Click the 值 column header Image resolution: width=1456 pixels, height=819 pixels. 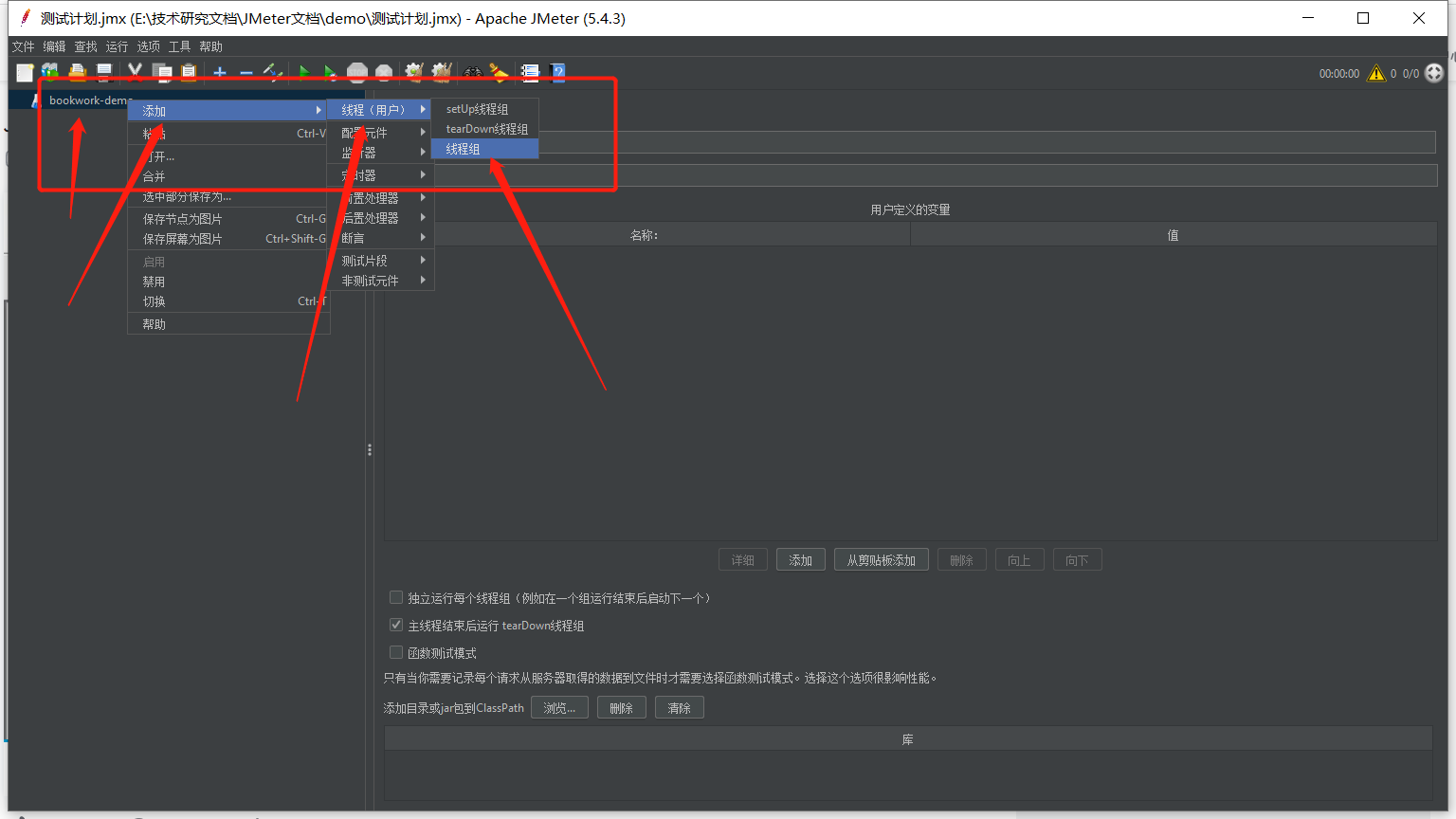1174,235
